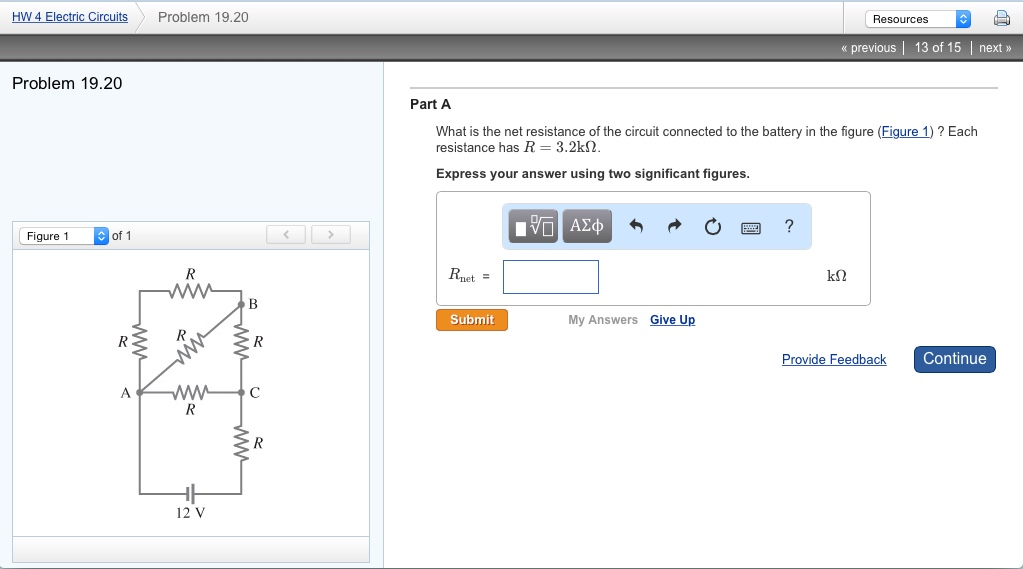Click the previous figure arrow button
This screenshot has height=569, width=1023.
pyautogui.click(x=286, y=234)
